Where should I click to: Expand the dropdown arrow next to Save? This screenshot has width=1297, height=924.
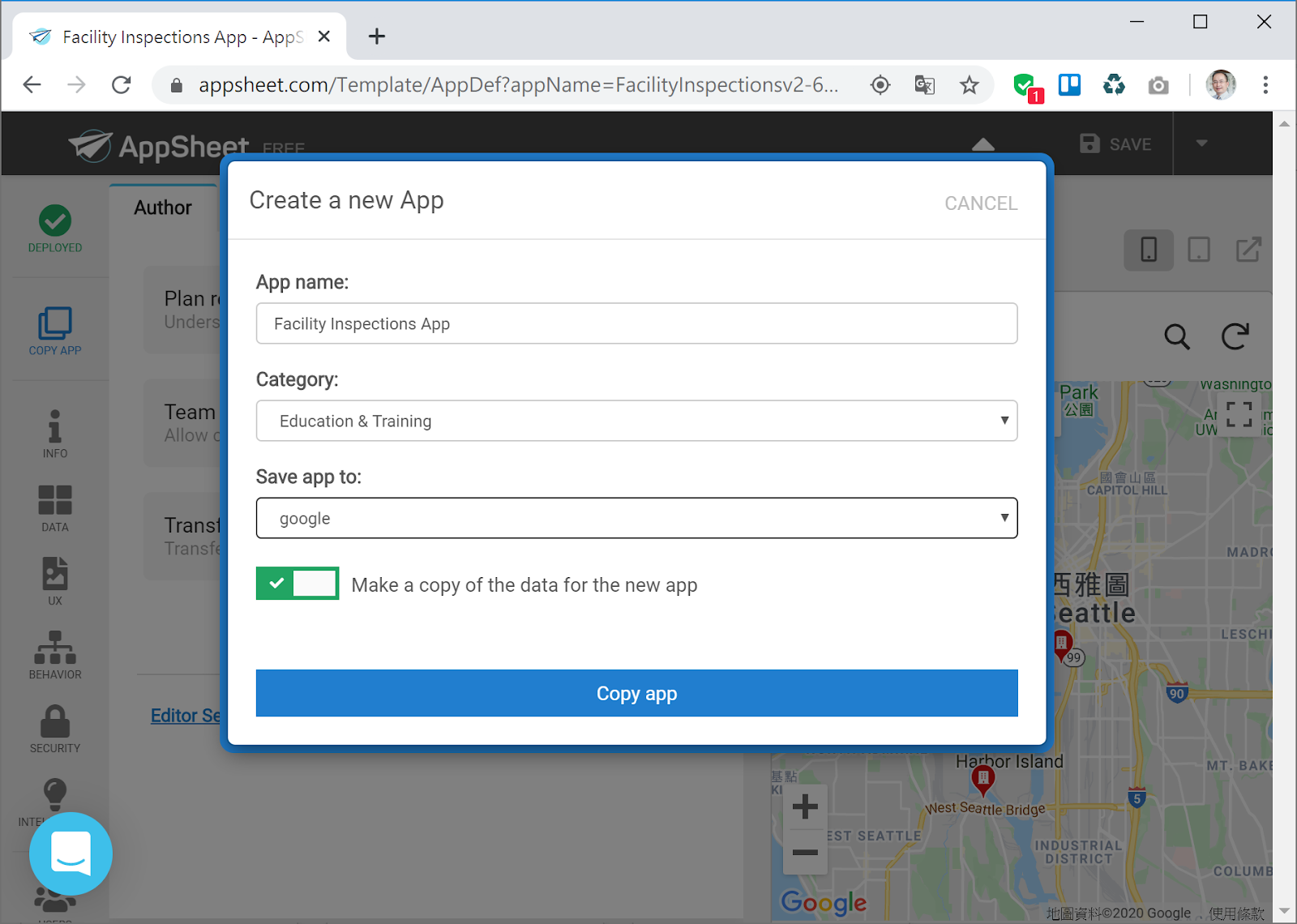click(x=1201, y=143)
